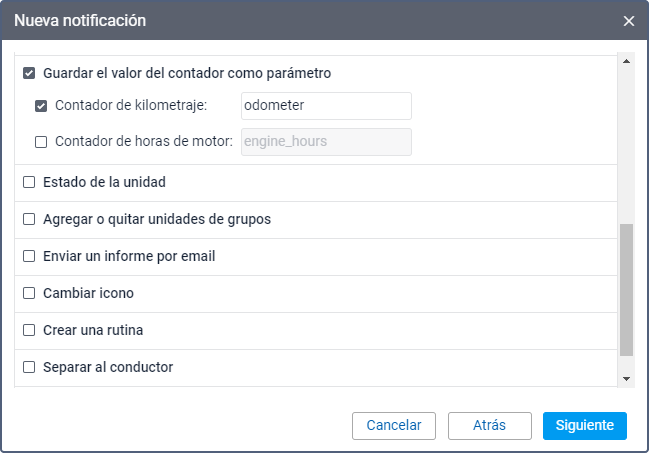The image size is (649, 453).
Task: Uncheck Guardar el valor del contador como parámetro
Action: (x=29, y=73)
